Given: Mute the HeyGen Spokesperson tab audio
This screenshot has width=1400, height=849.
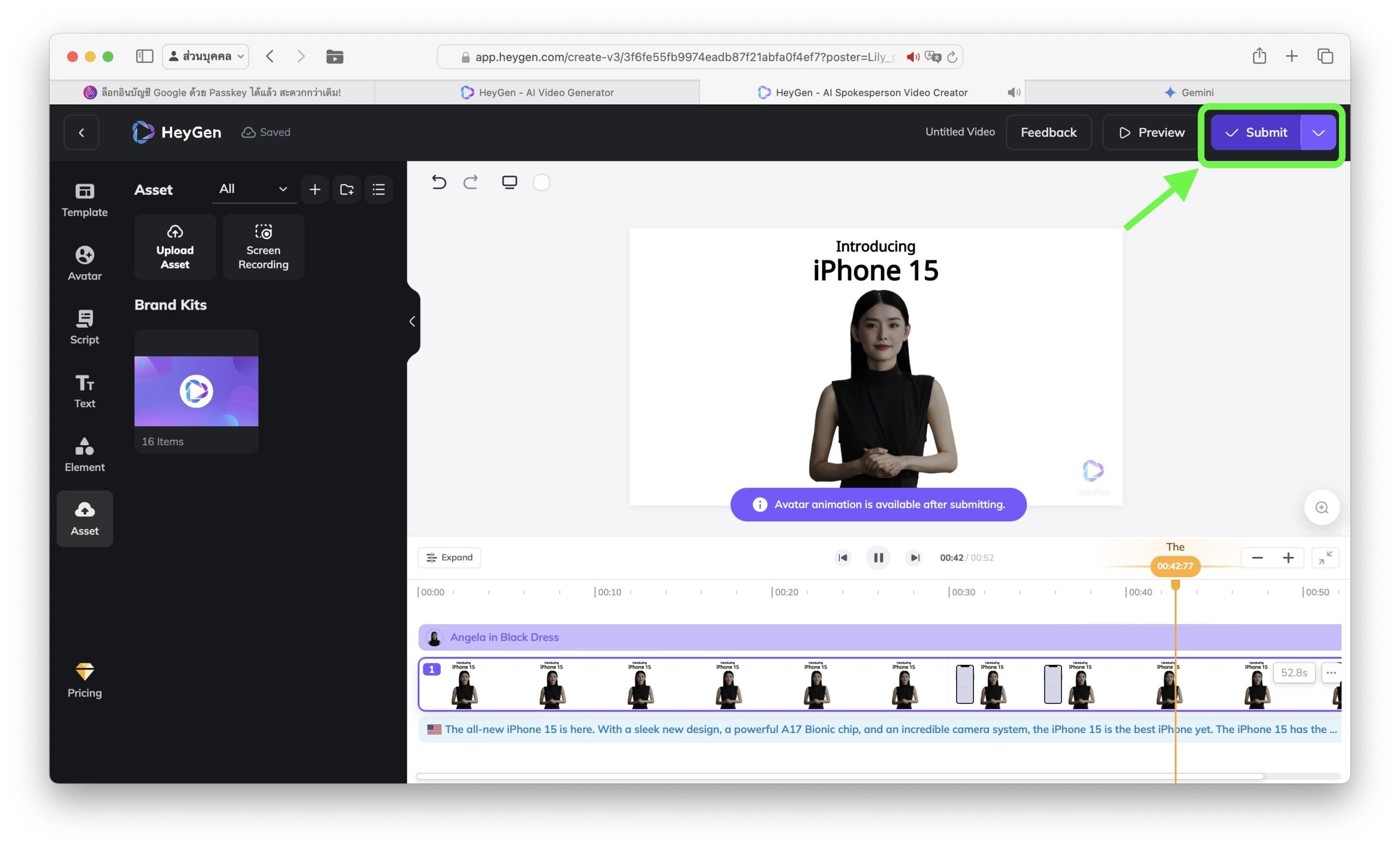Looking at the screenshot, I should coord(1013,92).
